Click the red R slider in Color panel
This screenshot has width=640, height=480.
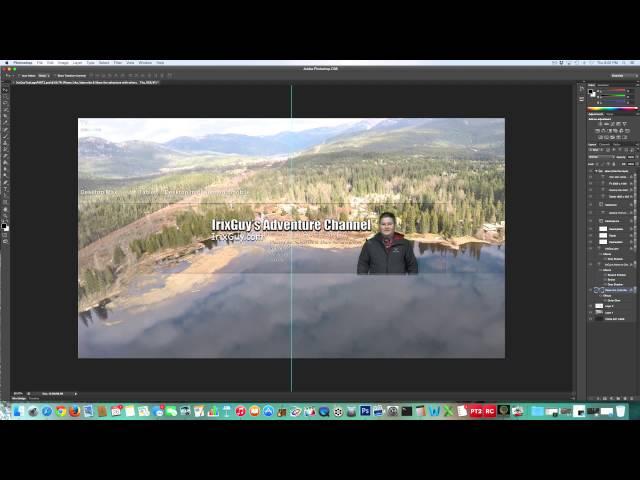(612, 91)
